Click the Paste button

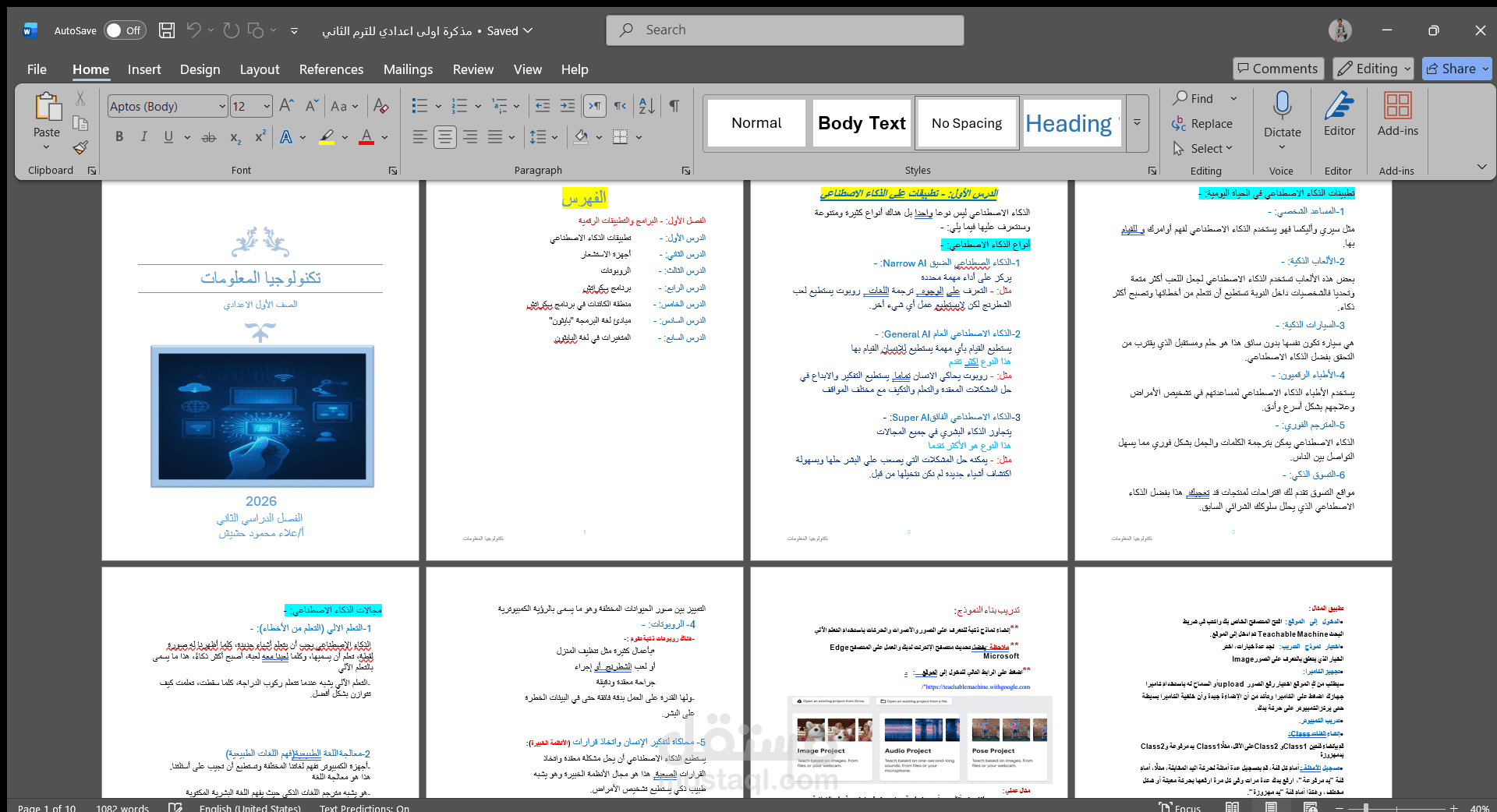point(47,121)
